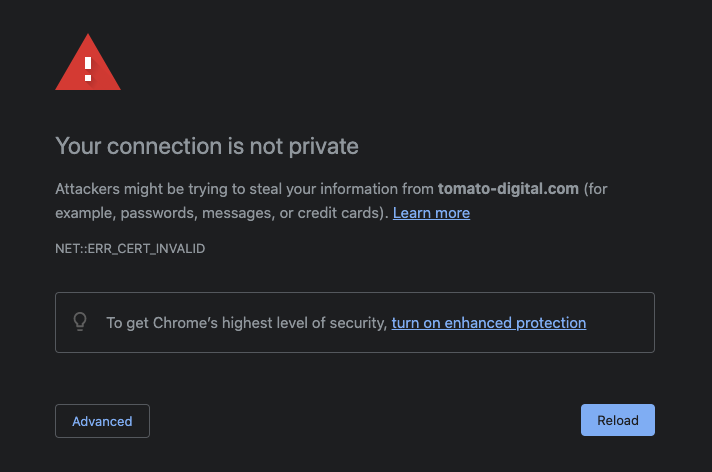Click empty tip box area right of link
This screenshot has height=472, width=712.
(620, 323)
